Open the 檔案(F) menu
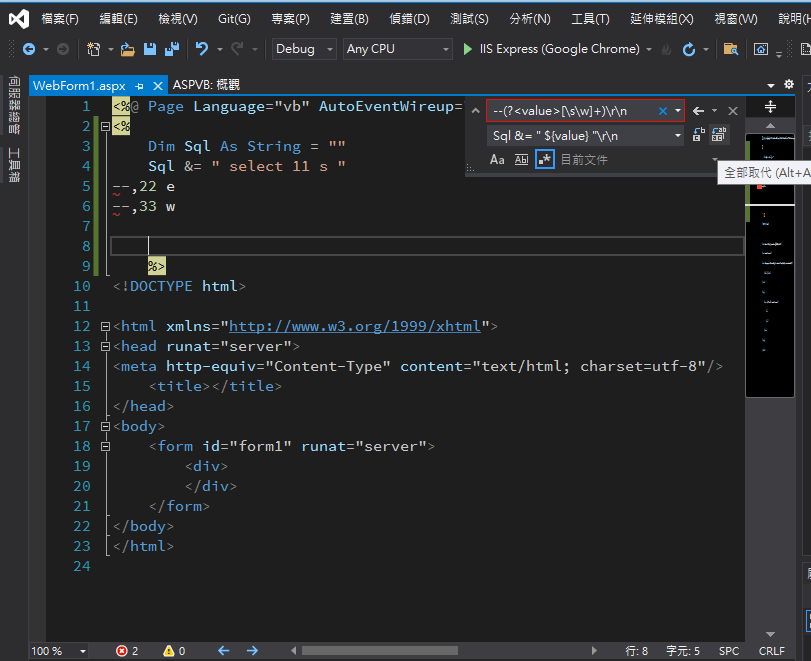 59,19
